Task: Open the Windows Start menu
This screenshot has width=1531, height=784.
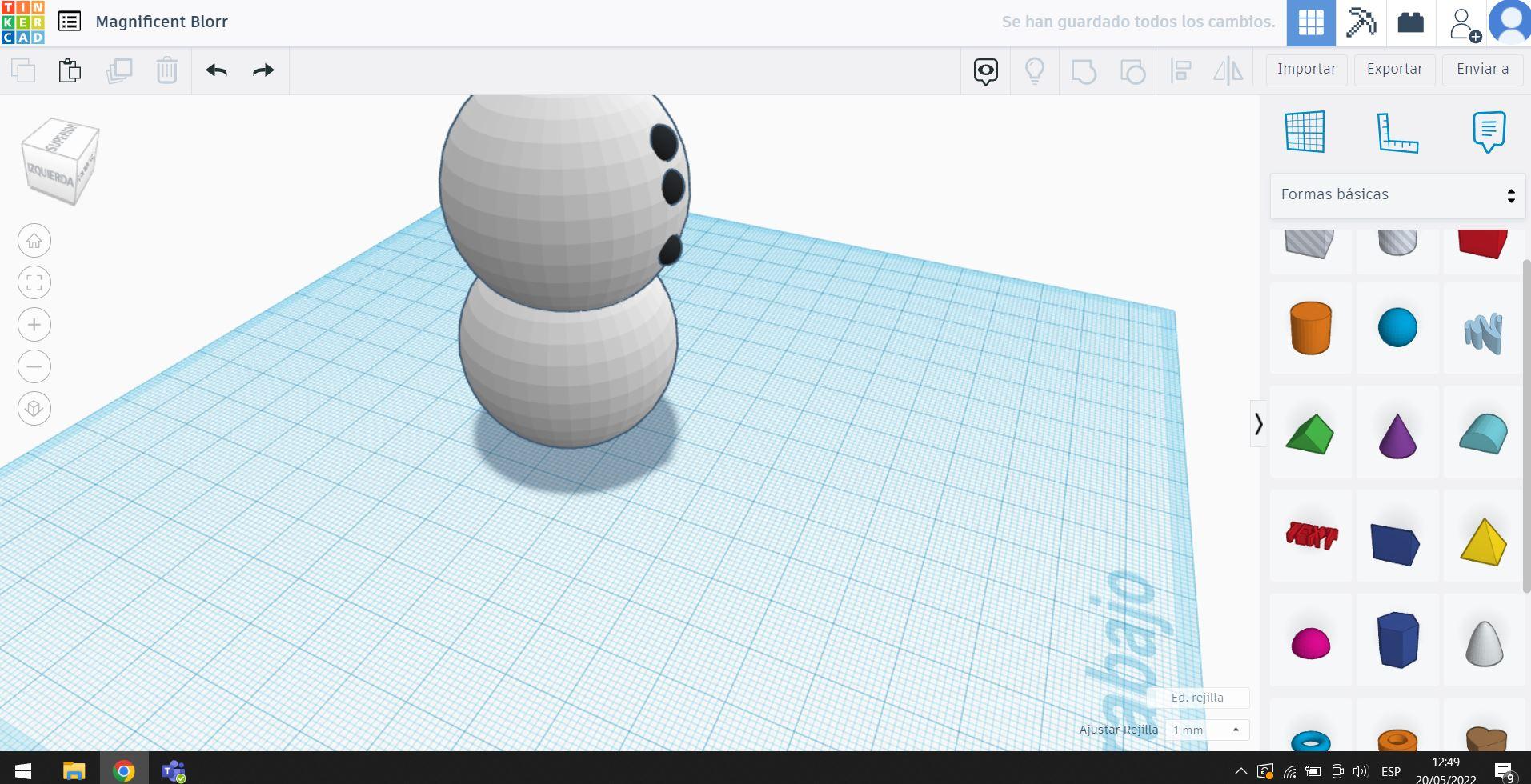Action: (x=23, y=770)
